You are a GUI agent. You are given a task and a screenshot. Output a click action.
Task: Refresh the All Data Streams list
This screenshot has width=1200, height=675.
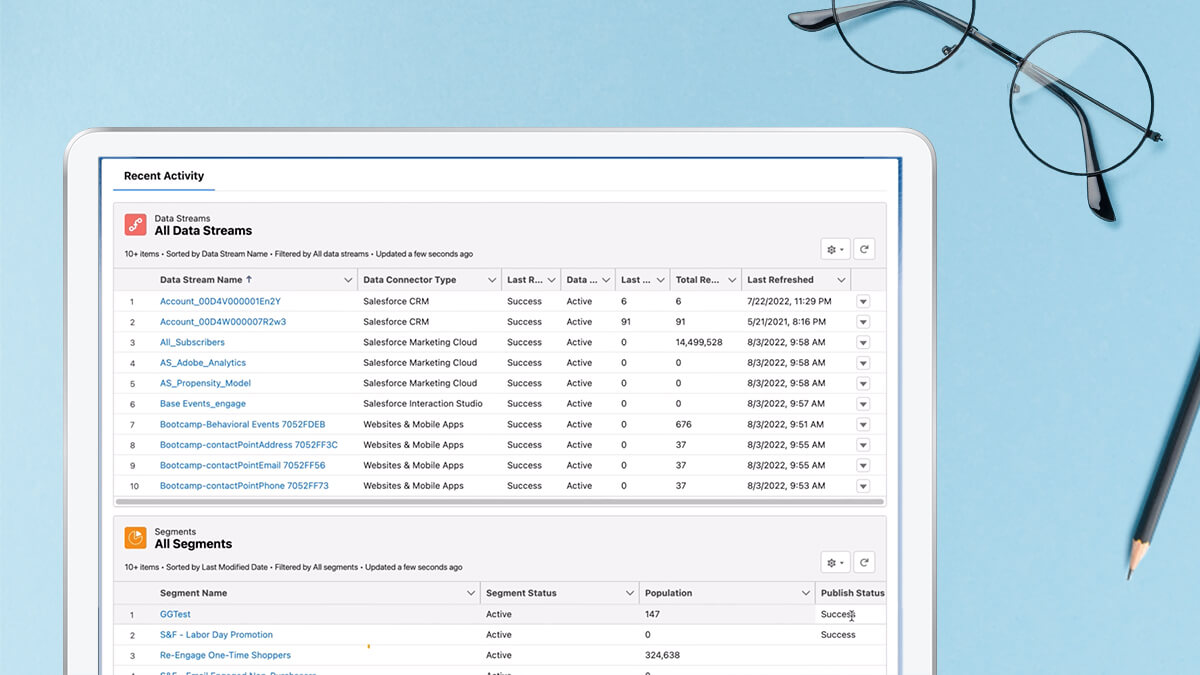(x=865, y=249)
